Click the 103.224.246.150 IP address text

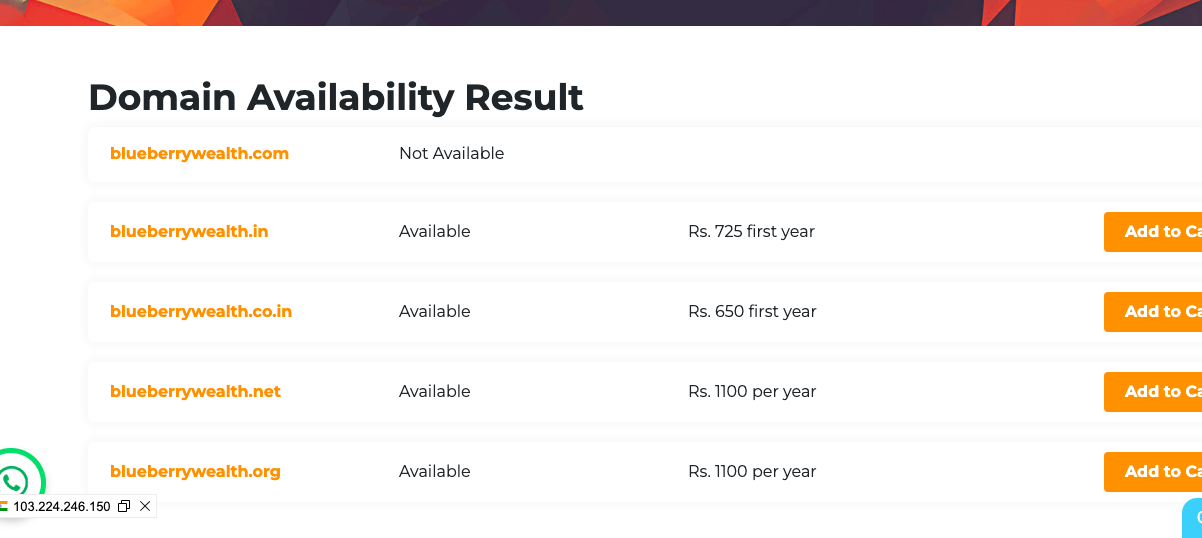(62, 507)
